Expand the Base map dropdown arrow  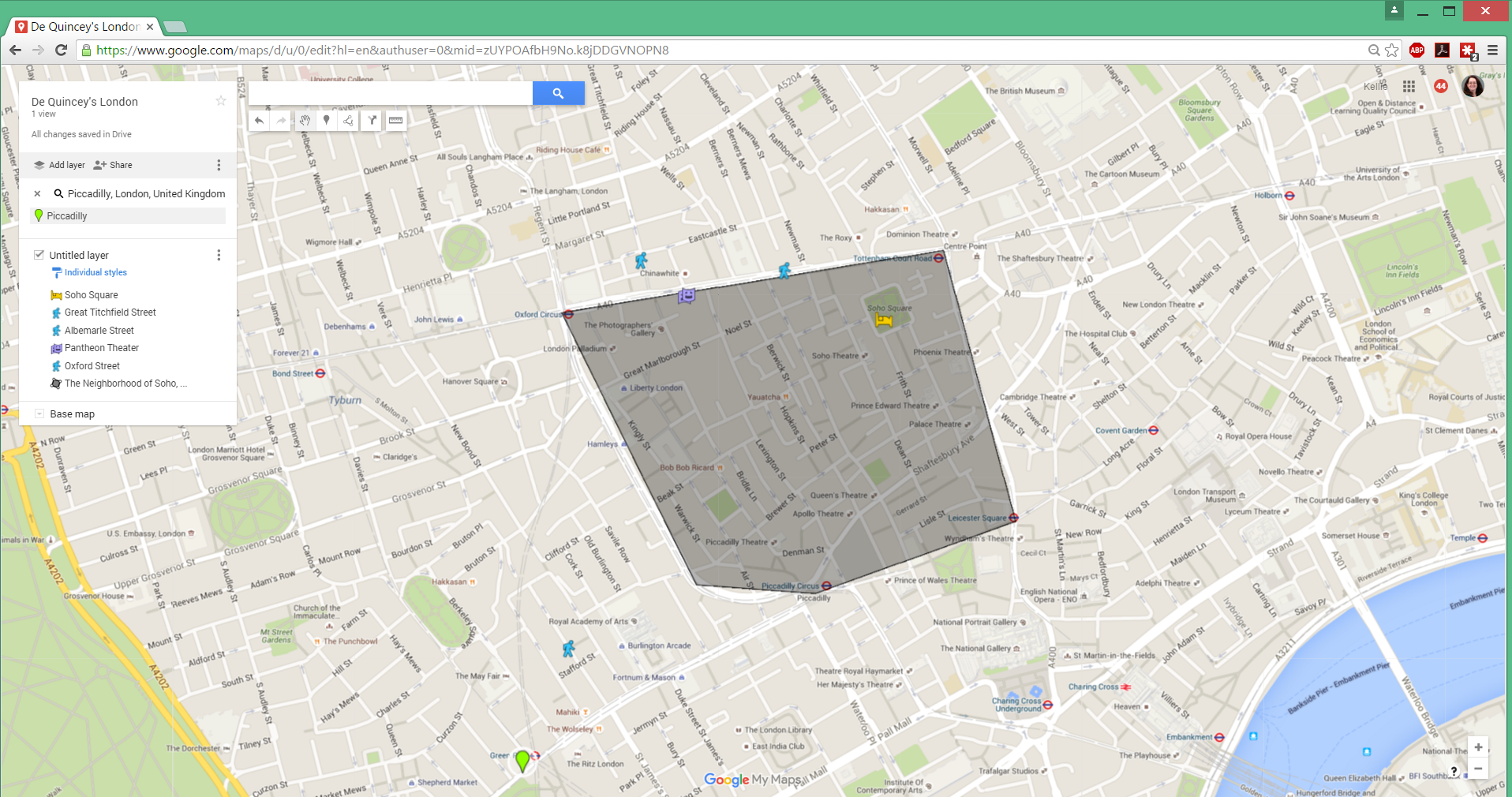coord(39,413)
